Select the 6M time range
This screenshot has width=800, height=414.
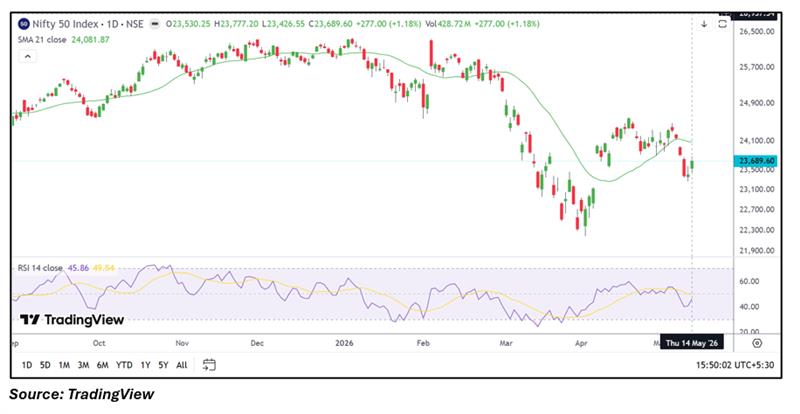[103, 365]
